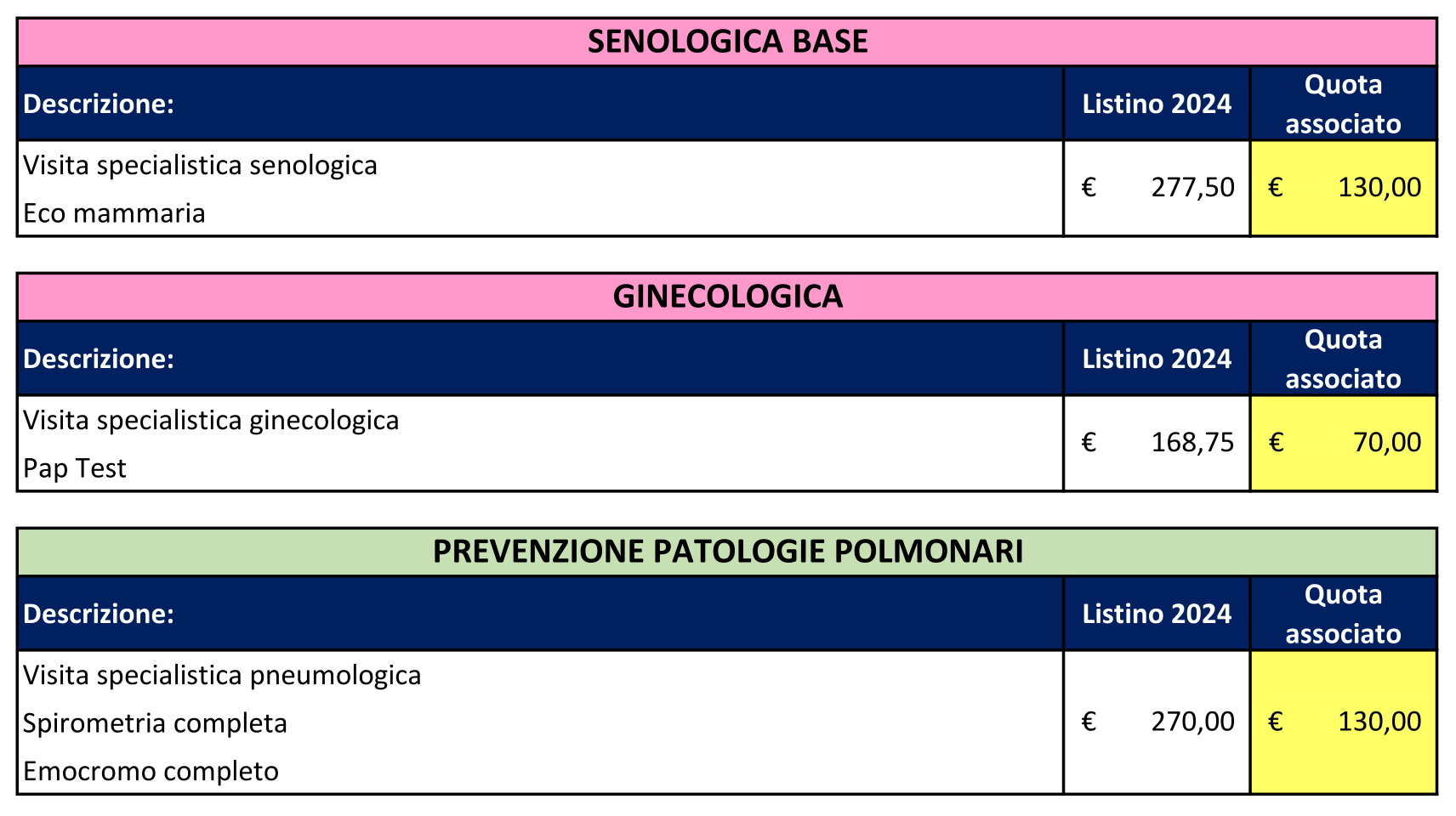Click the Emocromo completo entry
1456x816 pixels.
point(151,771)
